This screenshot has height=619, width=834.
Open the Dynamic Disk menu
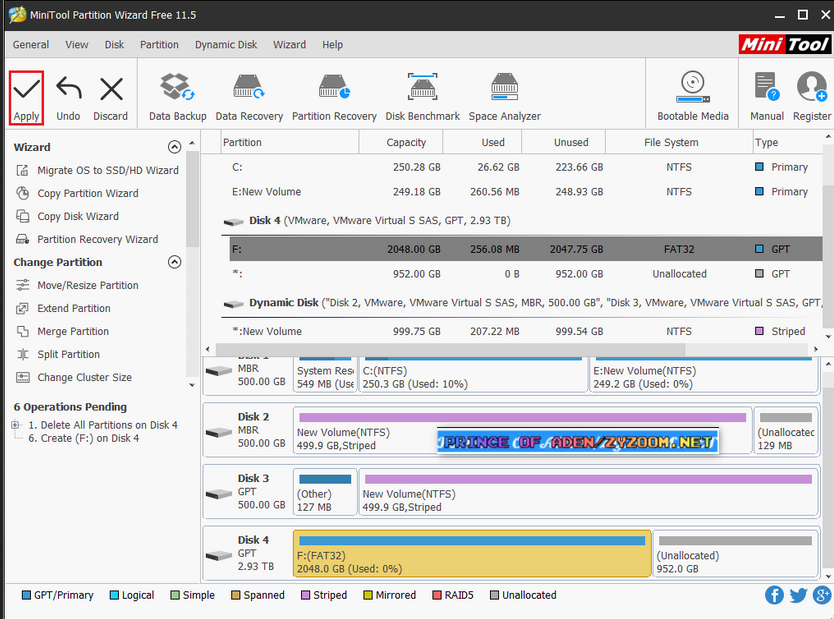[x=226, y=45]
